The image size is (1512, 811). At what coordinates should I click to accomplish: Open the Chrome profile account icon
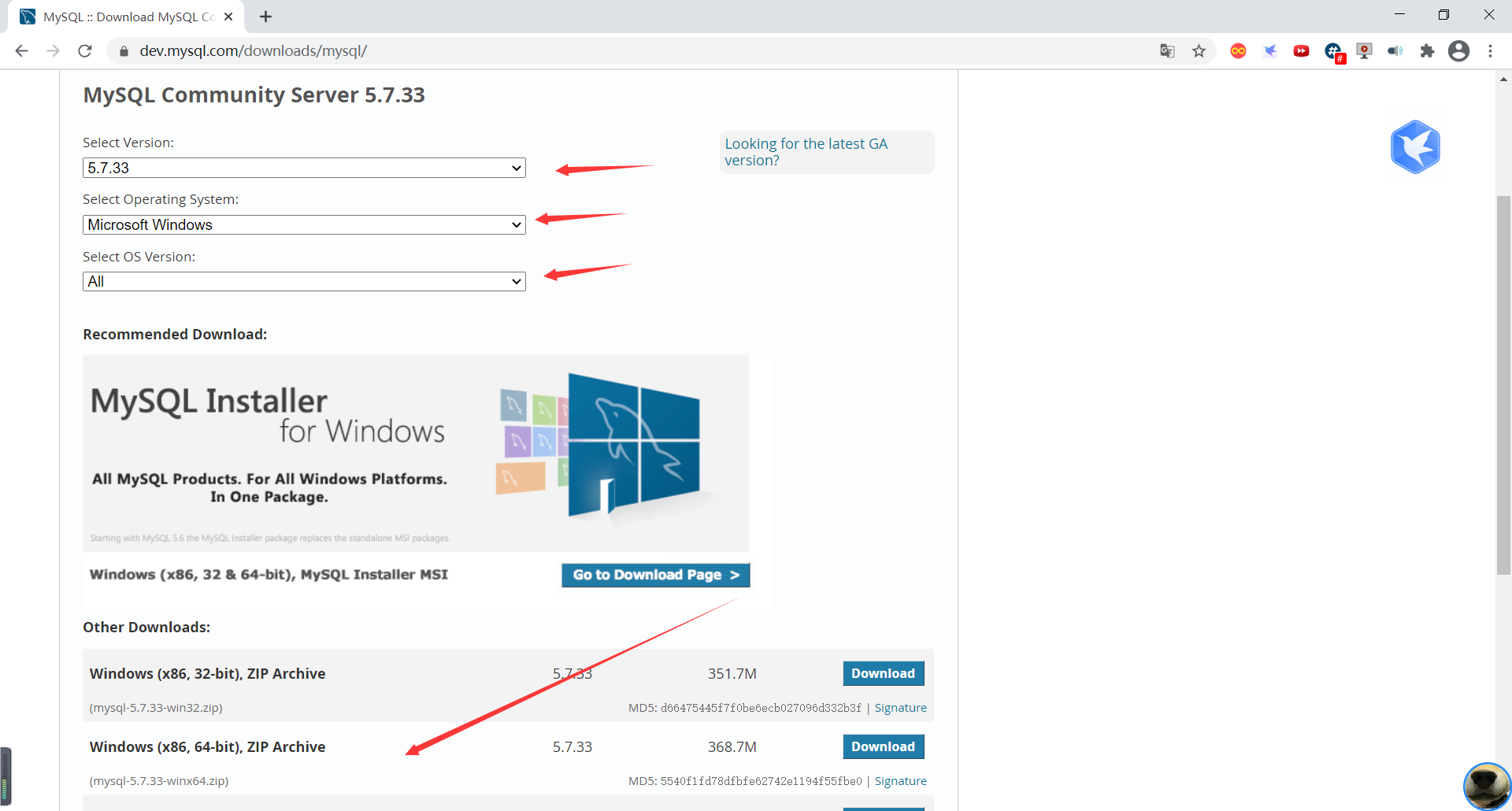pyautogui.click(x=1458, y=51)
